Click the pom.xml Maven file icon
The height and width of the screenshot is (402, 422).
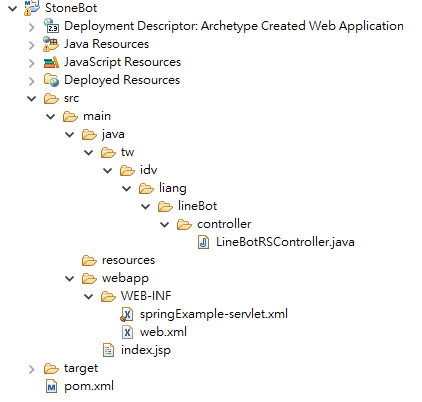[51, 386]
